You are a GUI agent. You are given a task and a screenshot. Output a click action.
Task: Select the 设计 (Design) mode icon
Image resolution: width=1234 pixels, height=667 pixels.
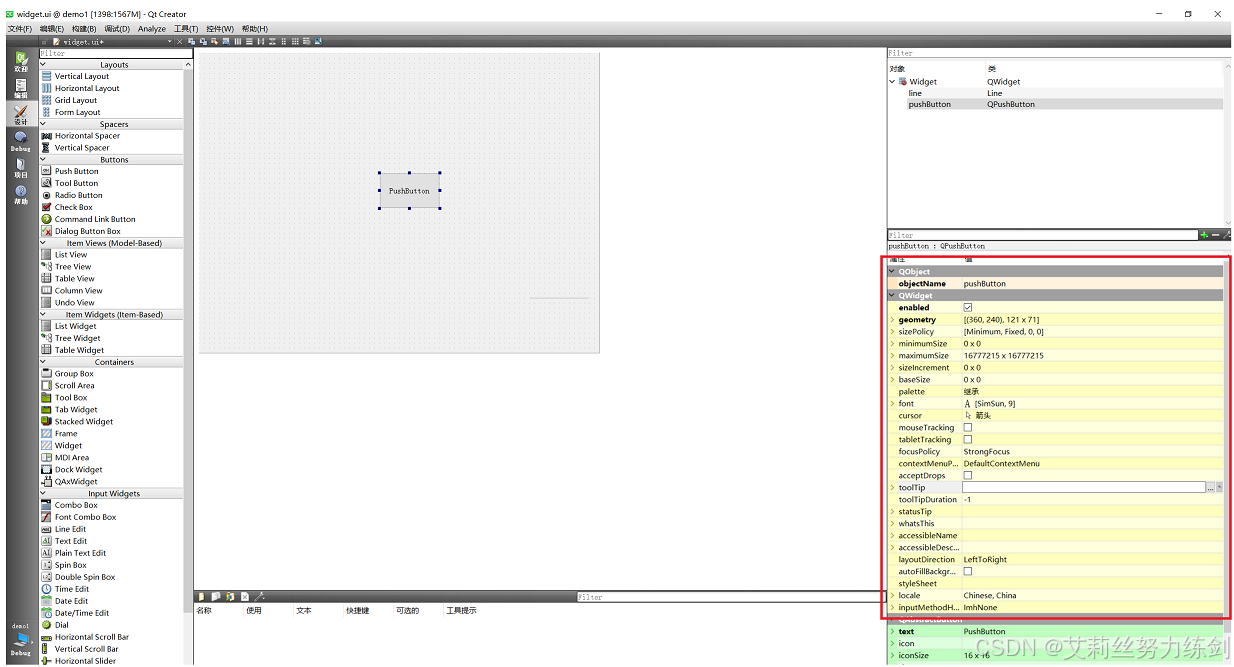pyautogui.click(x=21, y=115)
